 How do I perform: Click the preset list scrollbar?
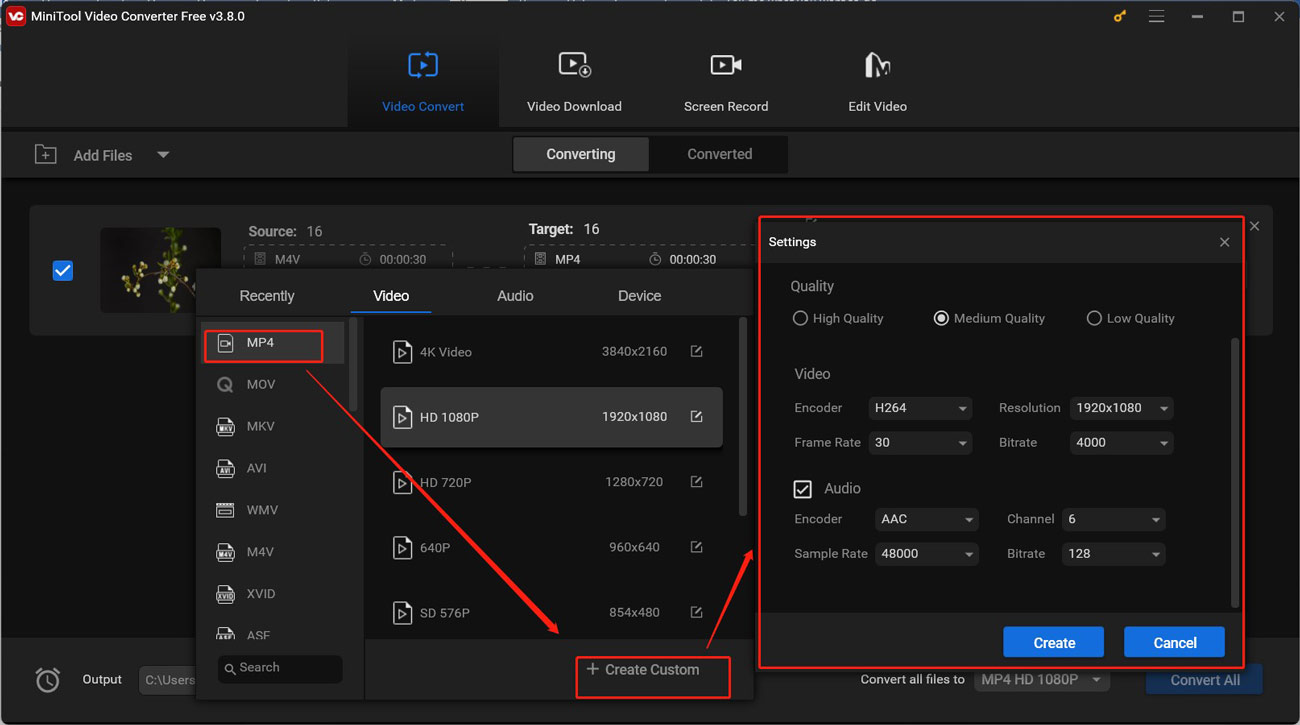[742, 416]
